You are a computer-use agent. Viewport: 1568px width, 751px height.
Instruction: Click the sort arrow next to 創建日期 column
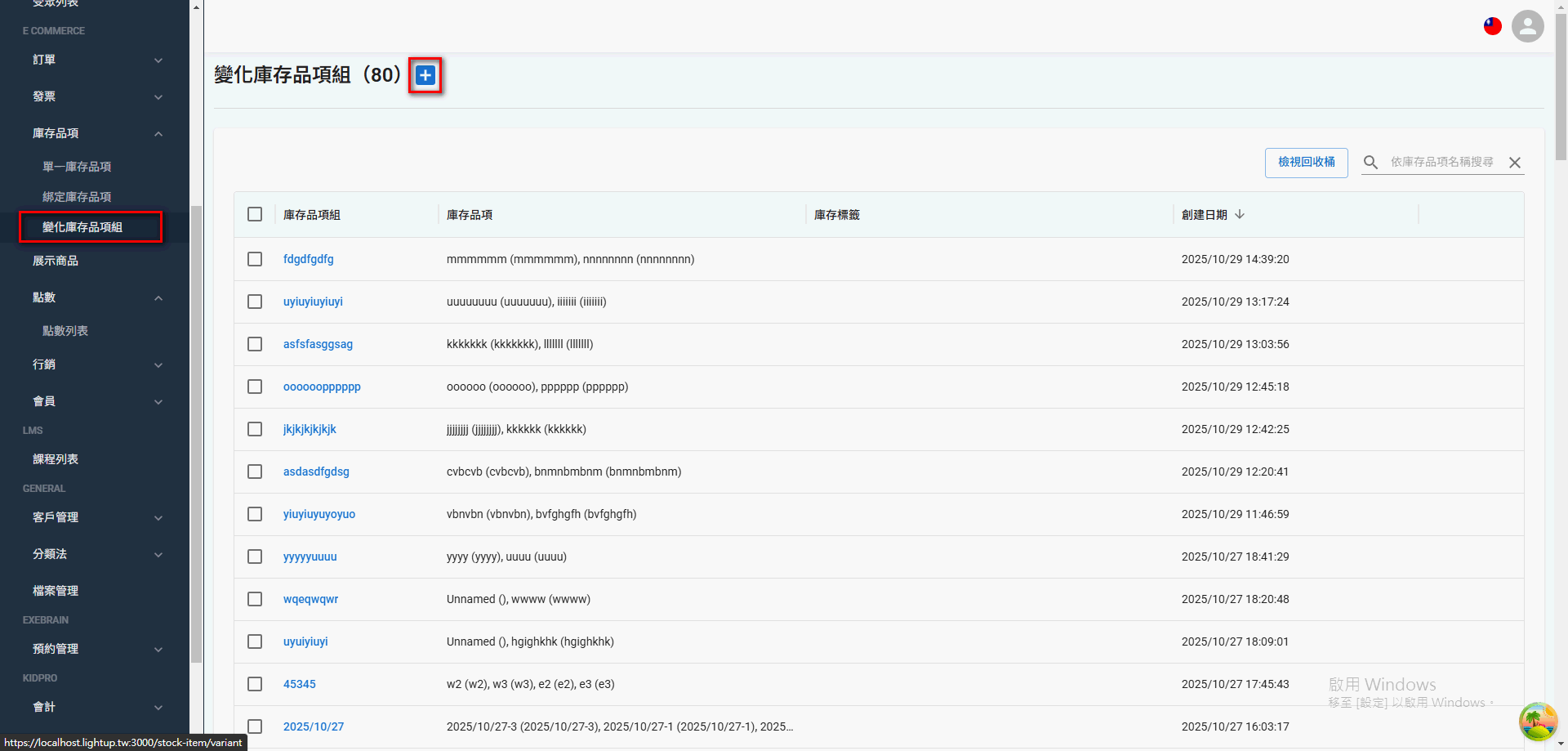click(1241, 214)
